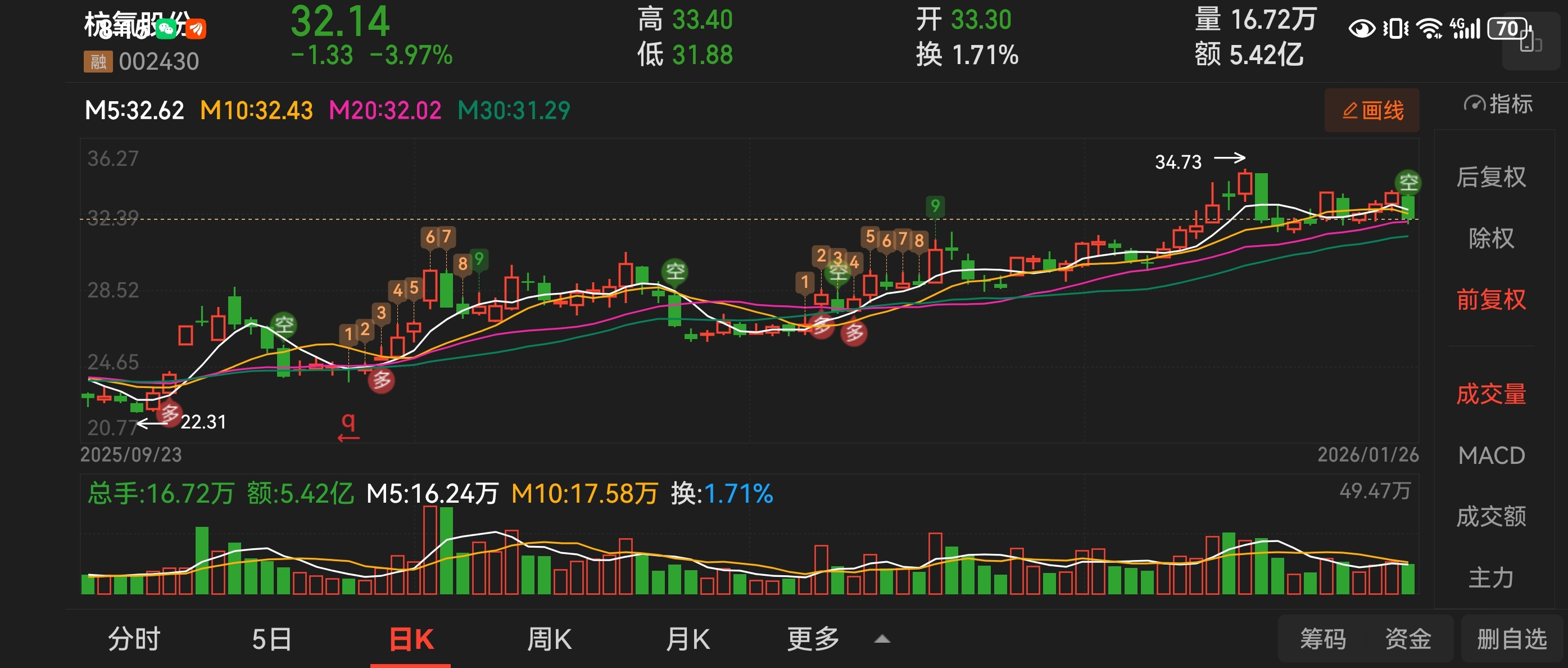Open the 指标 indicator gauge icon
Screen dimensions: 1568x668
(x=1474, y=104)
